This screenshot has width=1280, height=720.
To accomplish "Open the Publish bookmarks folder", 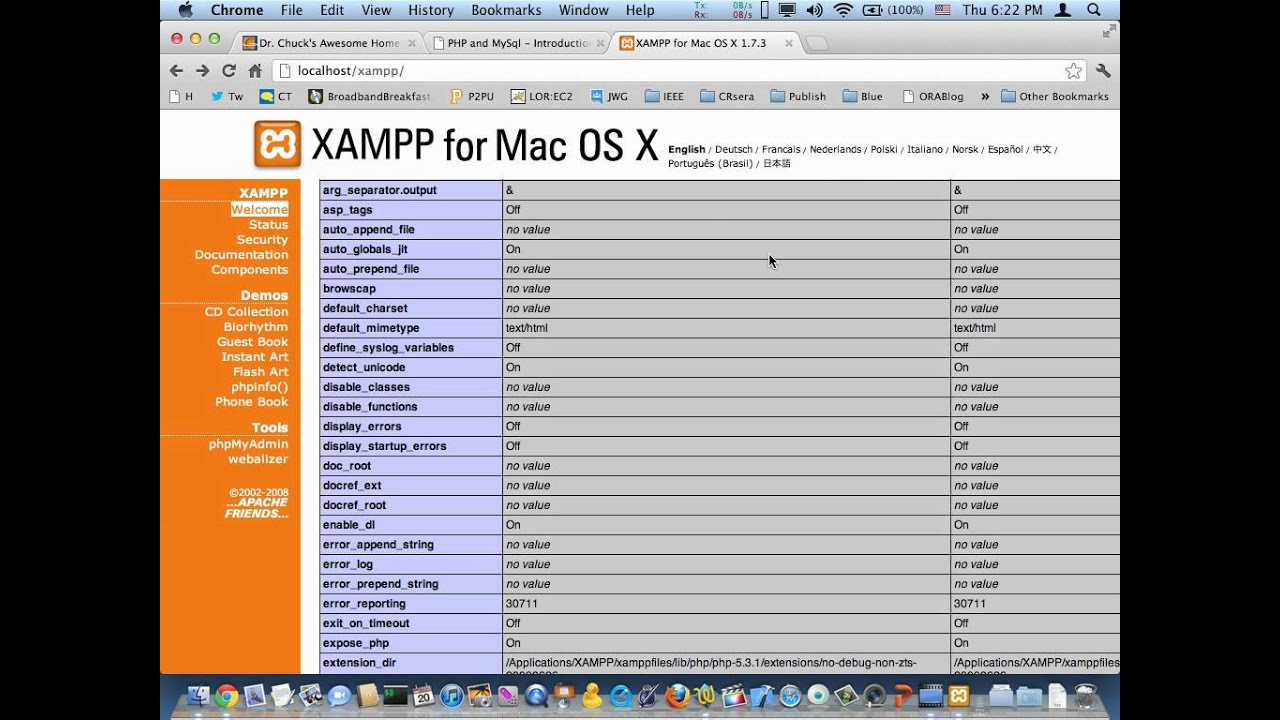I will [797, 97].
